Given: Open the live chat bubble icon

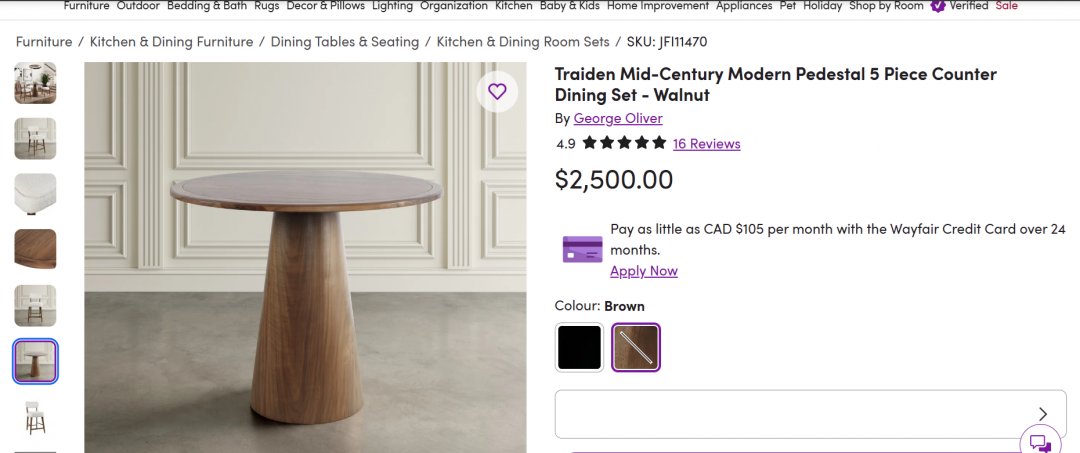Looking at the screenshot, I should [1040, 443].
